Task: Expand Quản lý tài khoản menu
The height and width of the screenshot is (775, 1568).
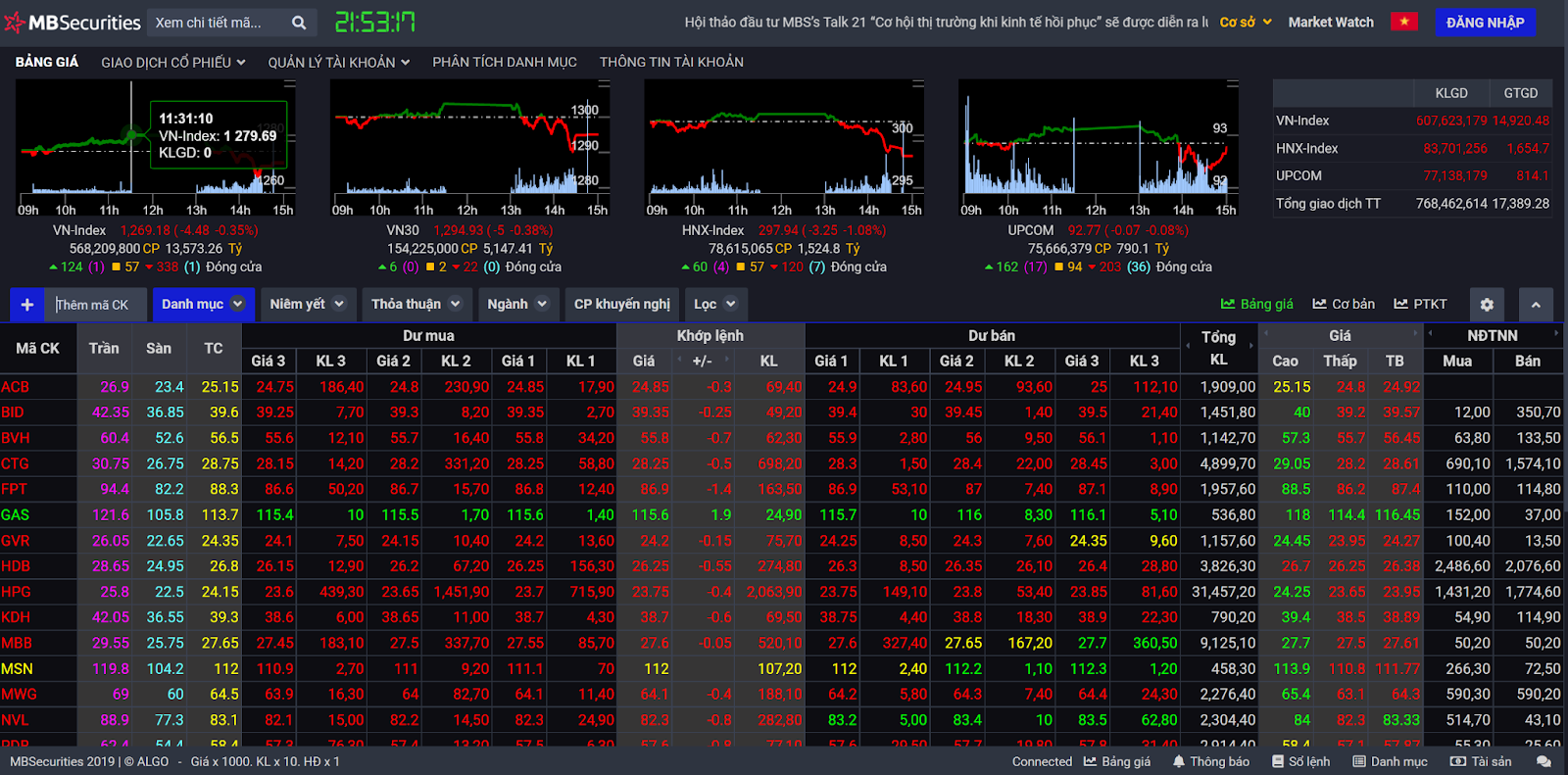Action: [339, 62]
